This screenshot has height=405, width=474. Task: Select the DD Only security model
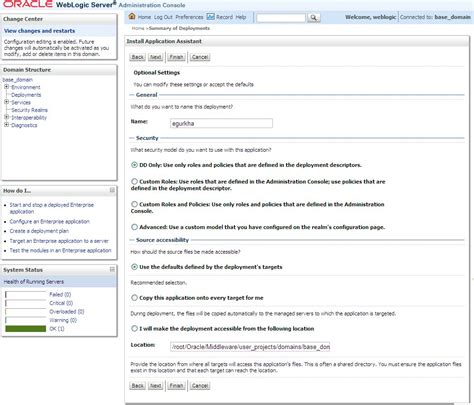tap(134, 165)
